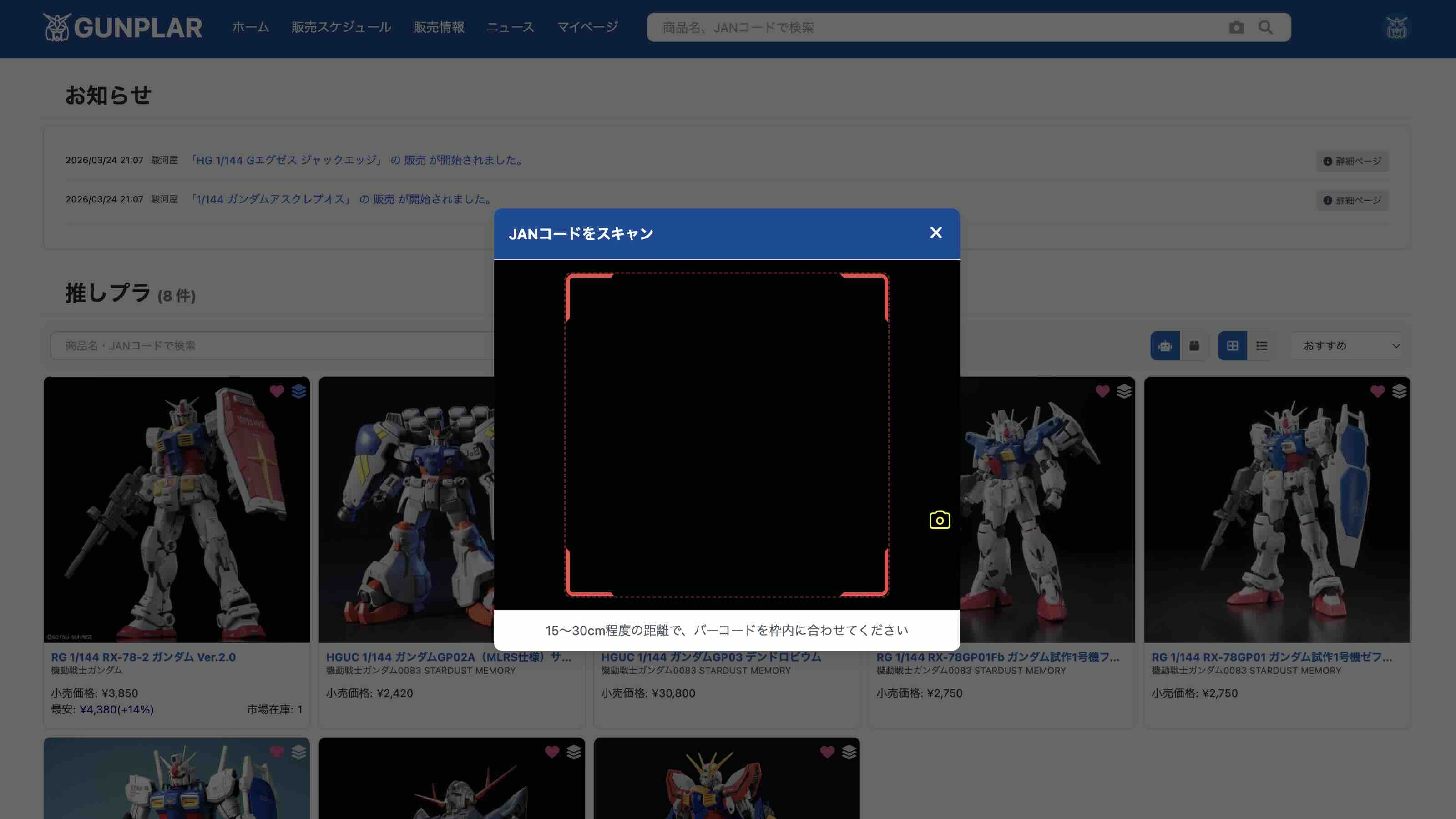The height and width of the screenshot is (819, 1456).
Task: Click the GUNPLAR logo
Action: (x=123, y=27)
